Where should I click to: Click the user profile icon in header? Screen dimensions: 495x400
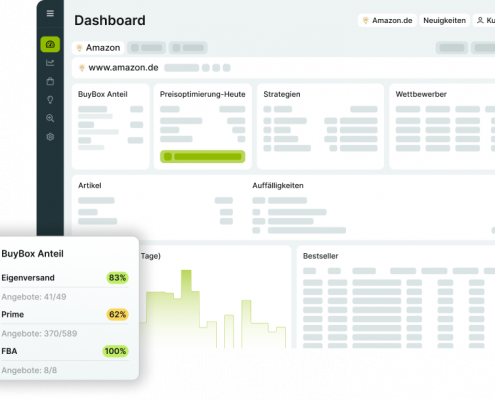pos(480,20)
